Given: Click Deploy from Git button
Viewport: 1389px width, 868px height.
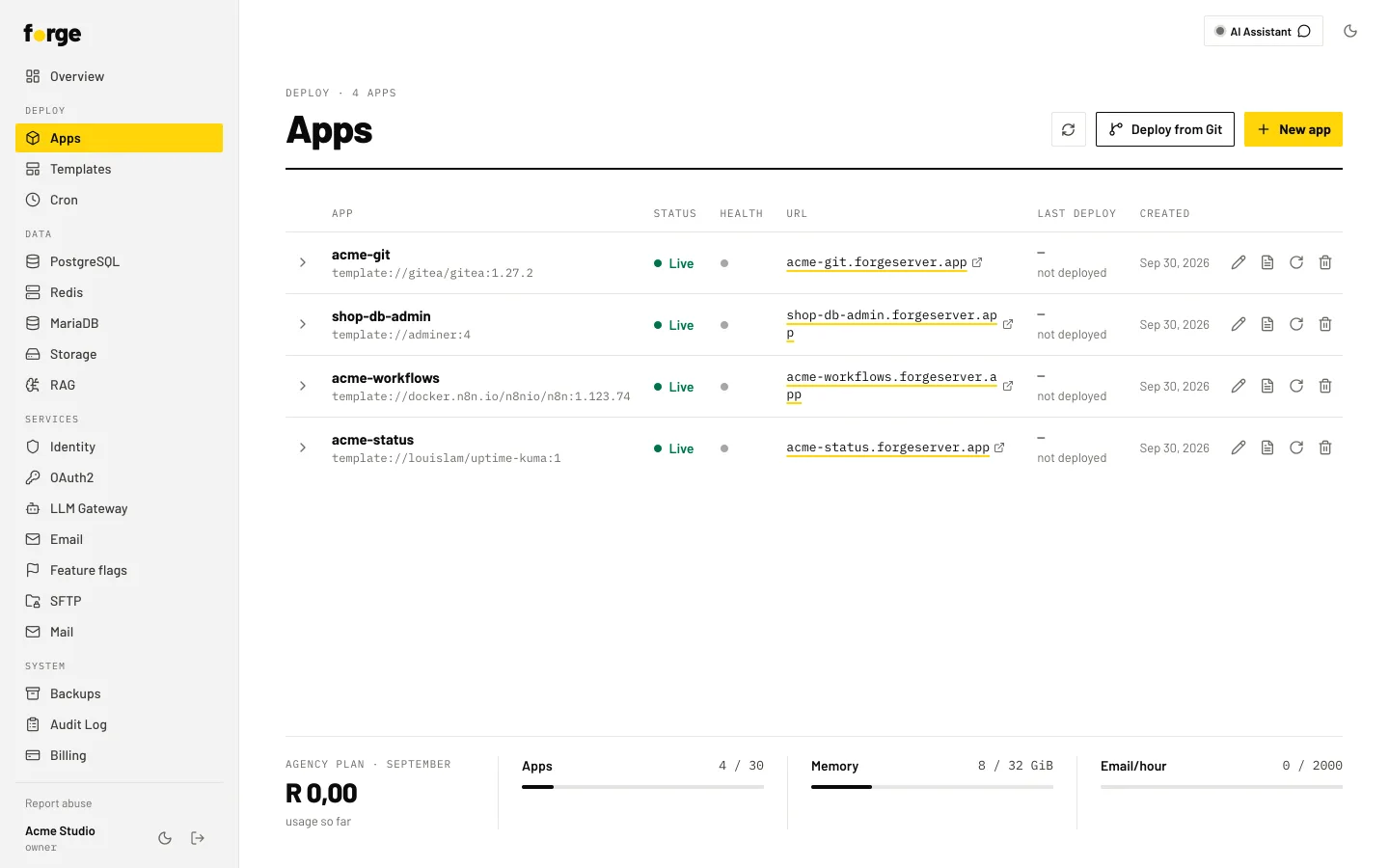Looking at the screenshot, I should 1165,129.
